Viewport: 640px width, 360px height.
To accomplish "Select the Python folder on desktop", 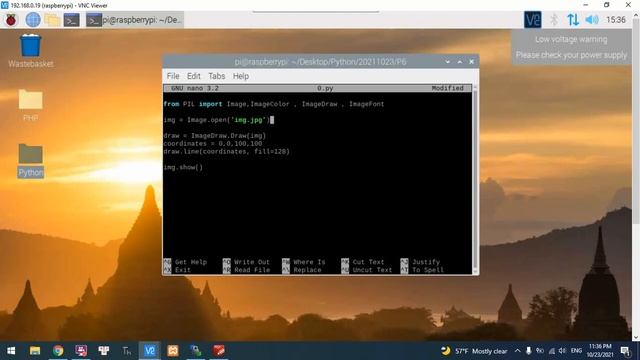I will pos(31,161).
